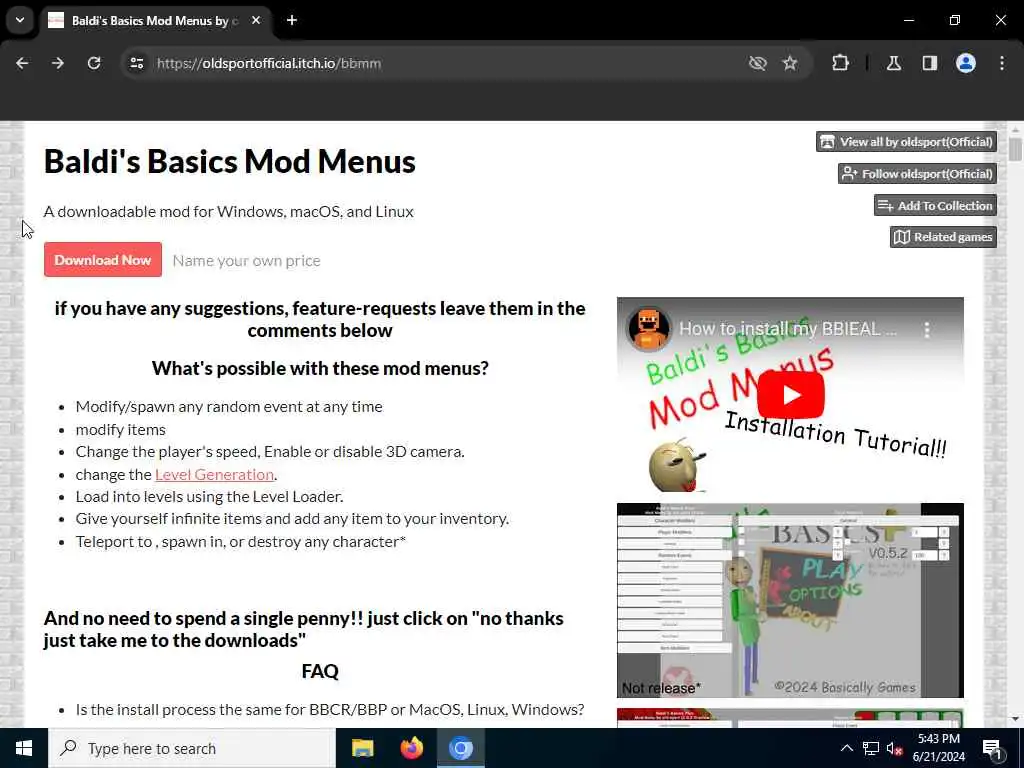Open the browser extensions puzzle icon
Screen dimensions: 1024x768
[x=840, y=63]
